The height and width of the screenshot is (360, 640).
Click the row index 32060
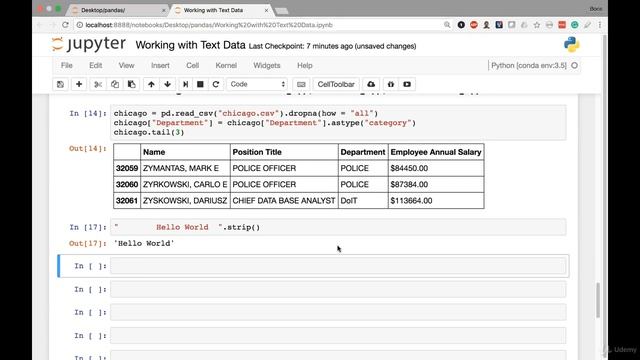click(x=127, y=184)
